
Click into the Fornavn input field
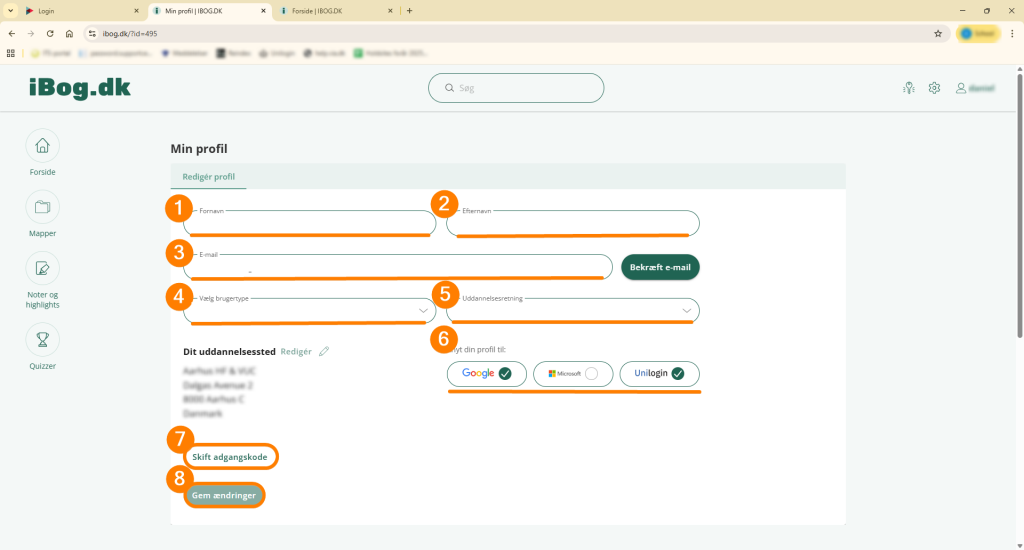coord(309,224)
